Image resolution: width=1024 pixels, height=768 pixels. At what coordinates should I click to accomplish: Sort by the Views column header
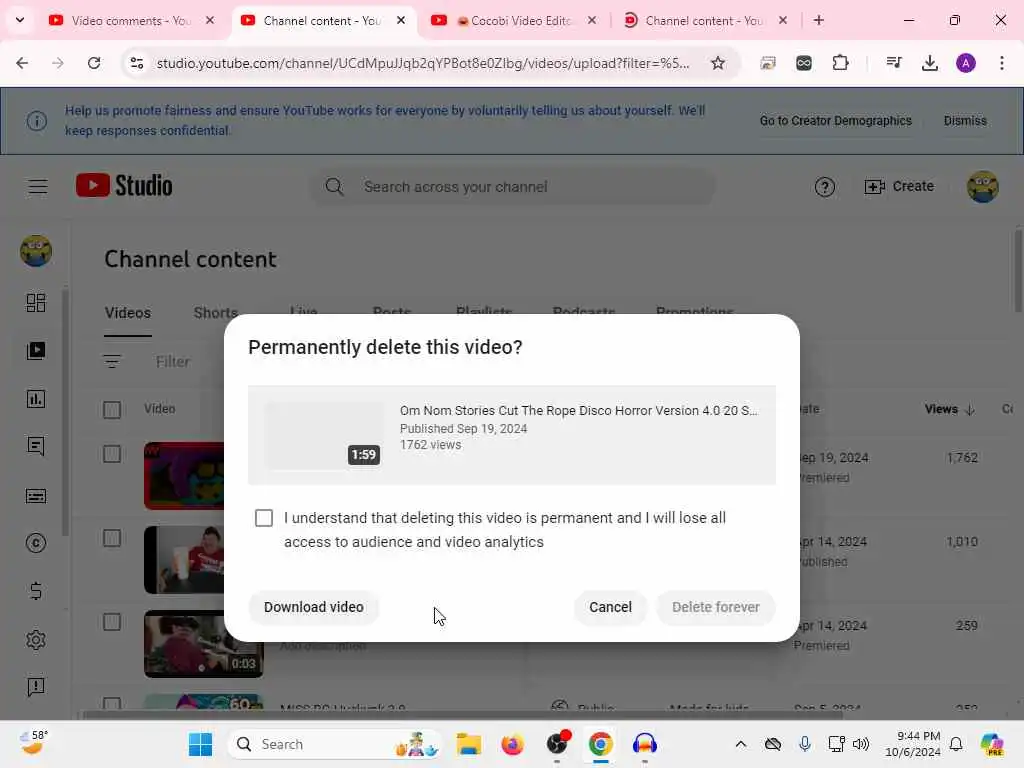949,409
